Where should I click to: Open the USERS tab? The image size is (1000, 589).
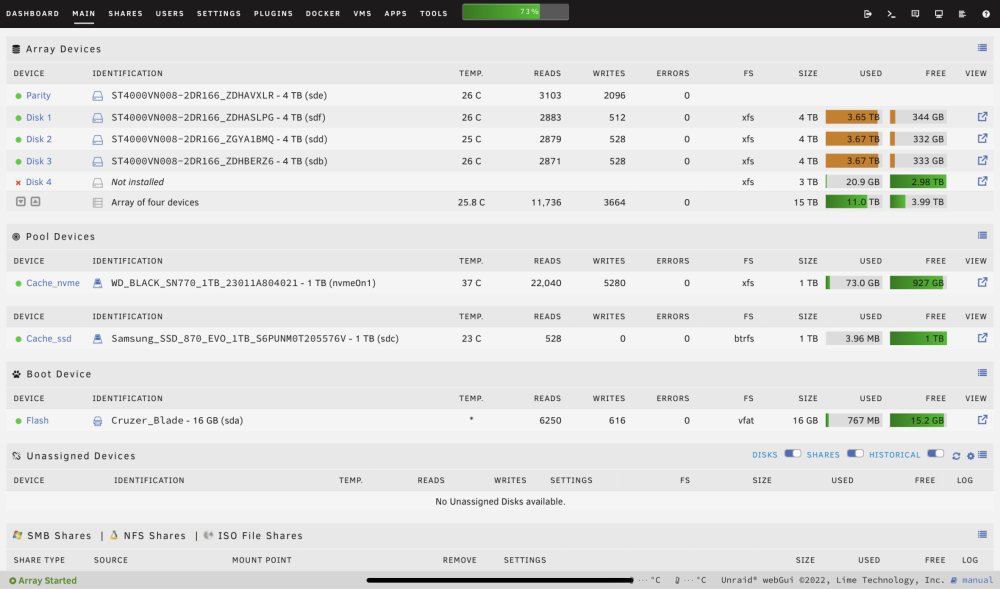click(x=170, y=13)
